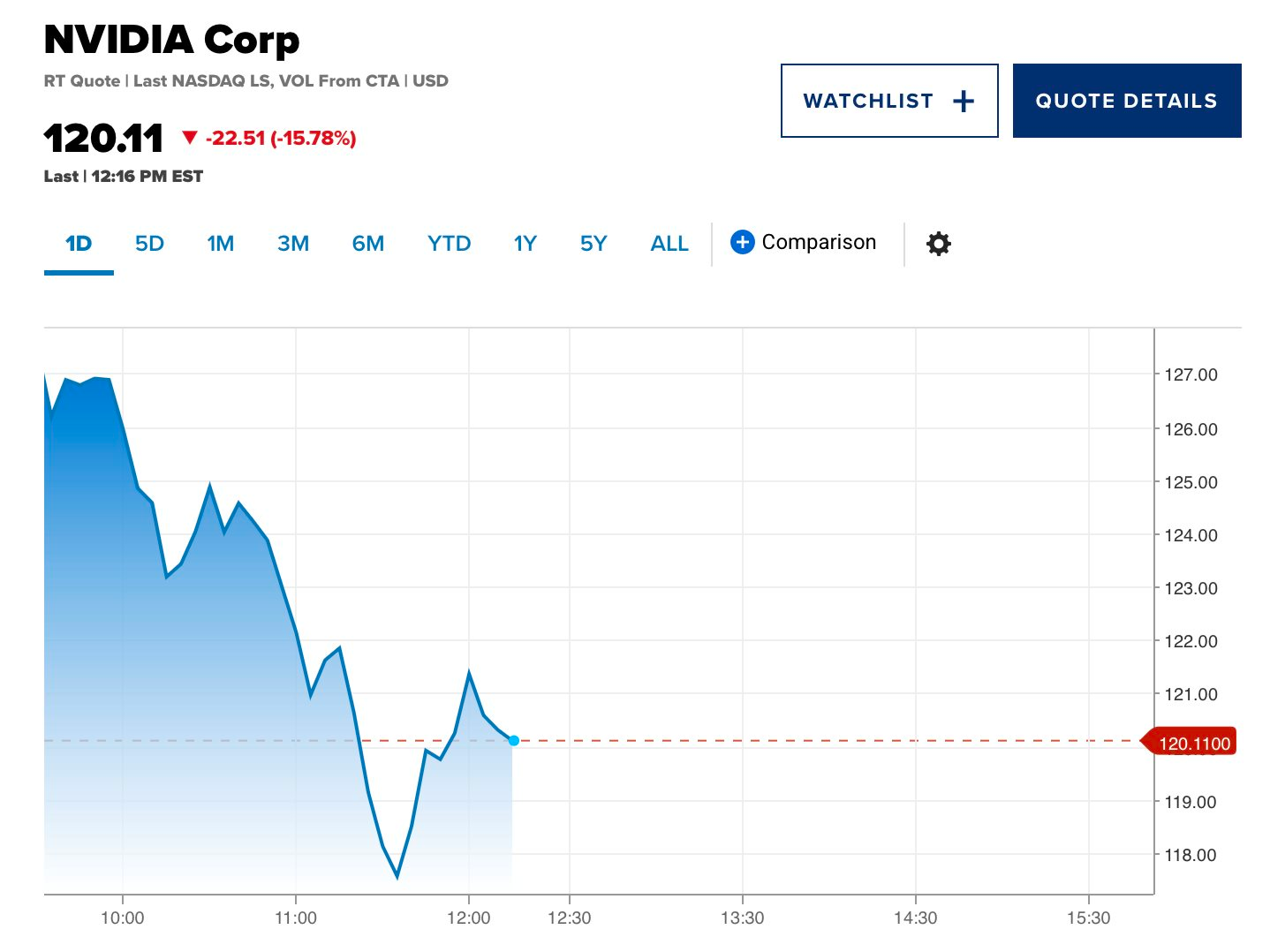
Task: Click the chart low point near 11:35
Action: coord(397,876)
